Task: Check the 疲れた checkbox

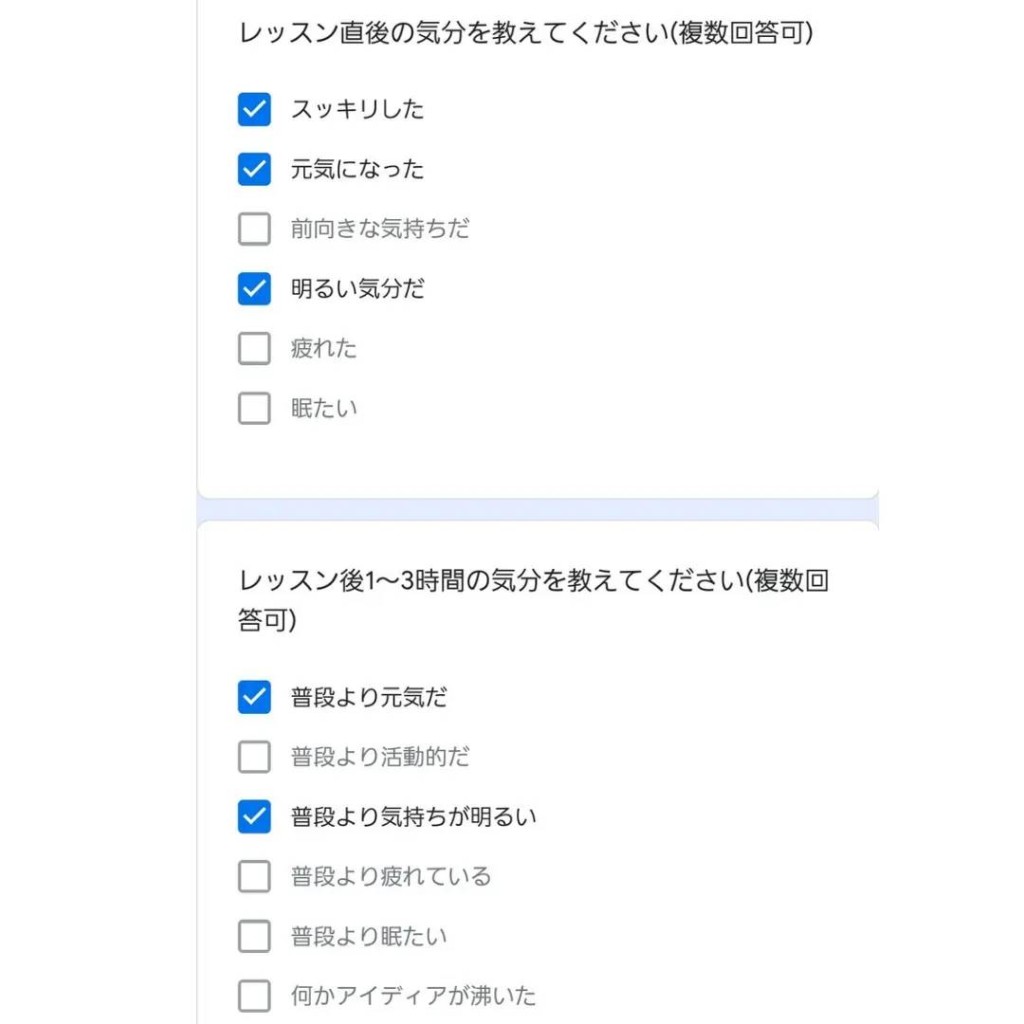Action: 255,349
